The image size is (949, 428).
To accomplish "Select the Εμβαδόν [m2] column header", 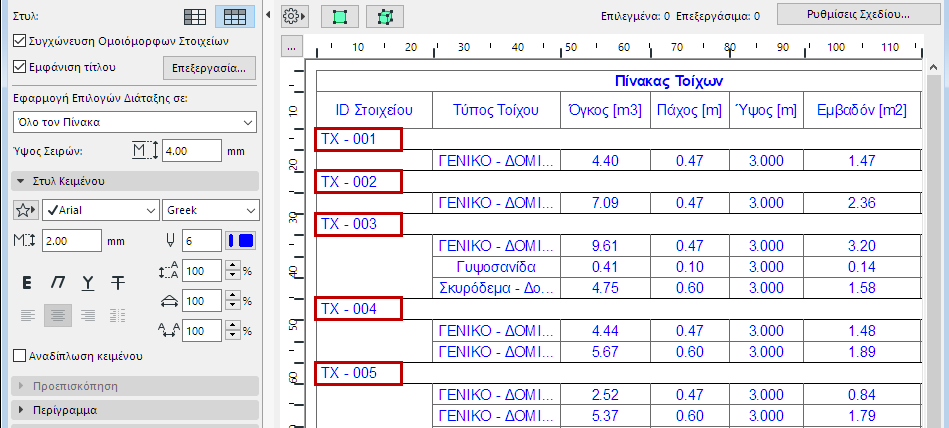I will point(862,110).
